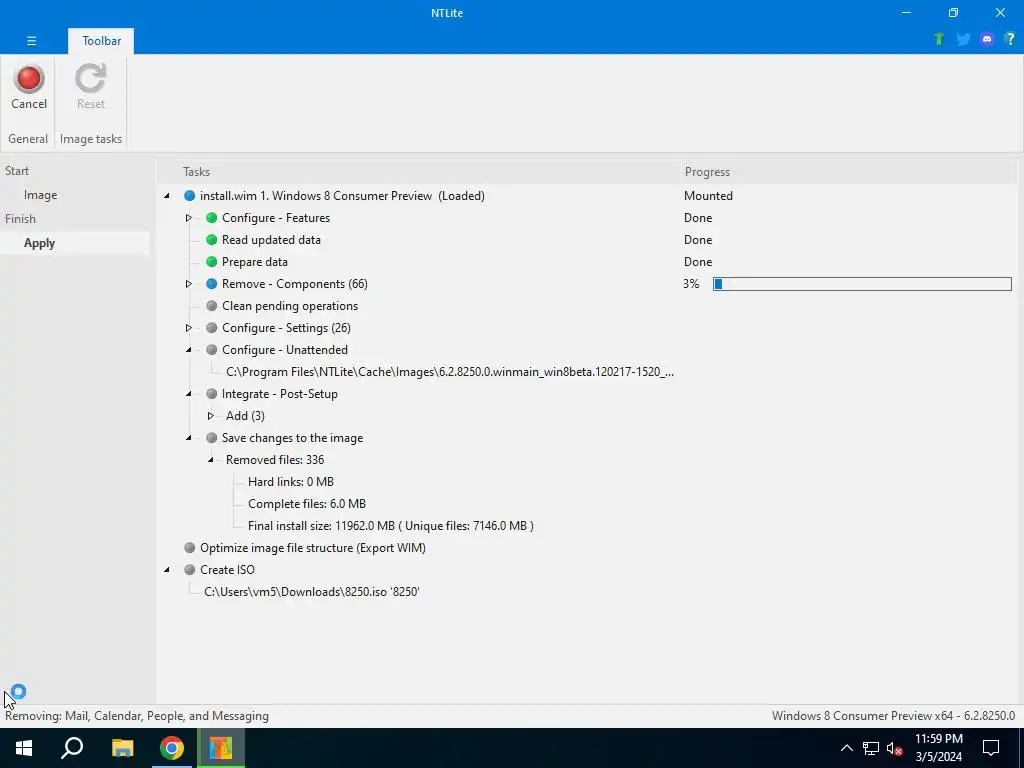Open network status tray icon

(x=871, y=748)
